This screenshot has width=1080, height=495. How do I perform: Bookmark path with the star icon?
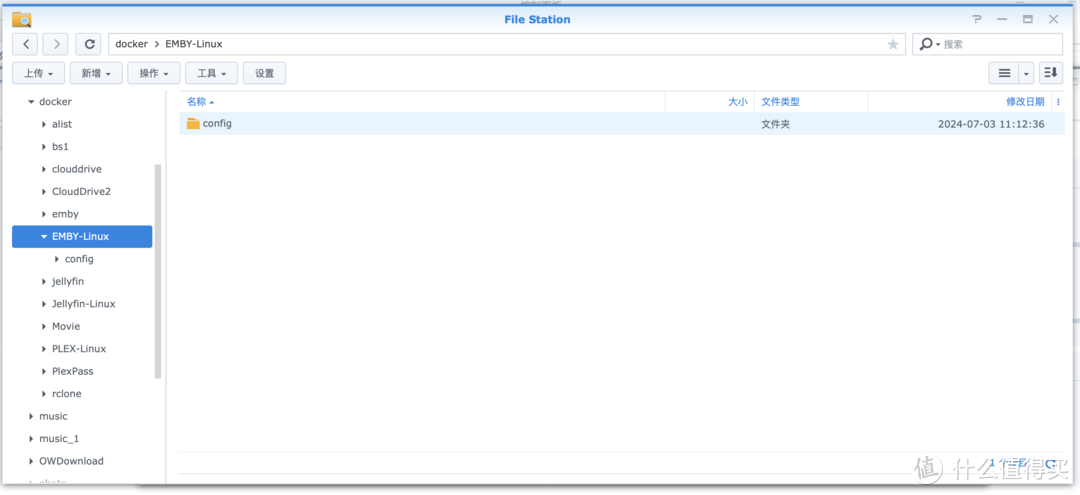(893, 44)
